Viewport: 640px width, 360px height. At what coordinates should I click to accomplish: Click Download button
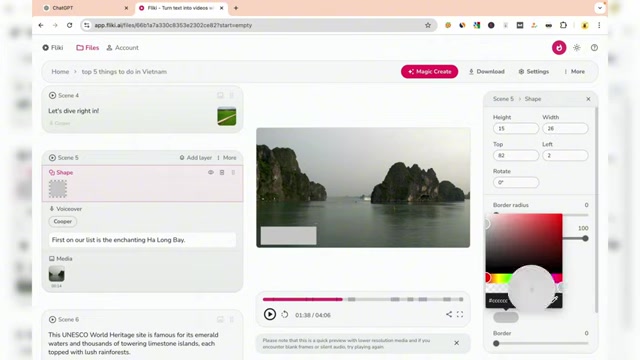(x=487, y=71)
